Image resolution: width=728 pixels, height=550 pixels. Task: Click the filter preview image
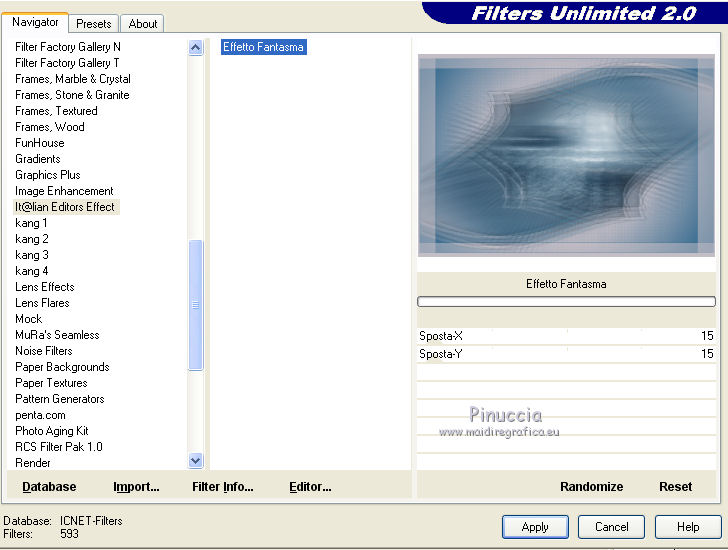click(x=566, y=155)
